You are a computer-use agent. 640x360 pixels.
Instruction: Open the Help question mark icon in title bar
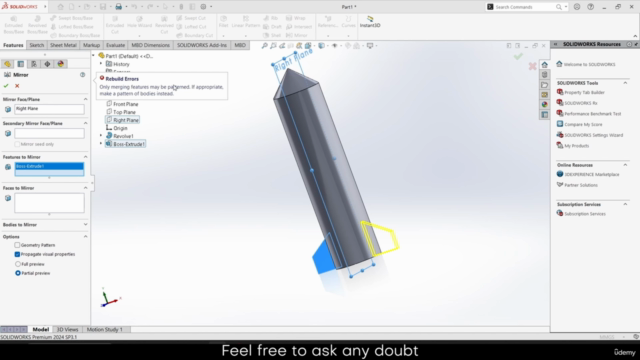pyautogui.click(x=590, y=7)
